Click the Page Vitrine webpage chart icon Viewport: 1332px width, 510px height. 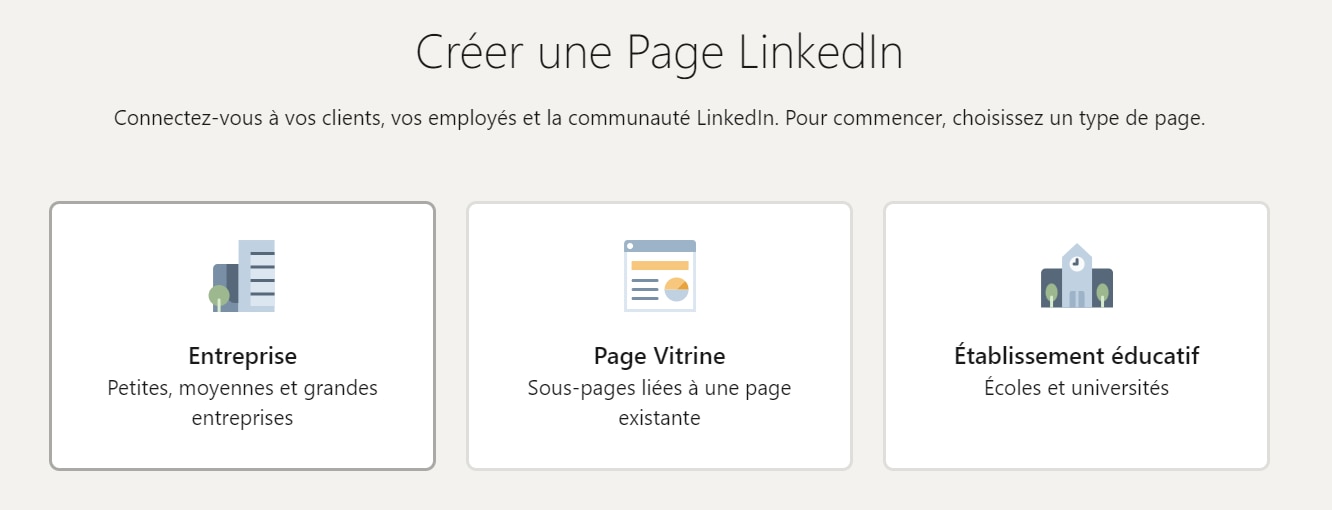(x=659, y=276)
